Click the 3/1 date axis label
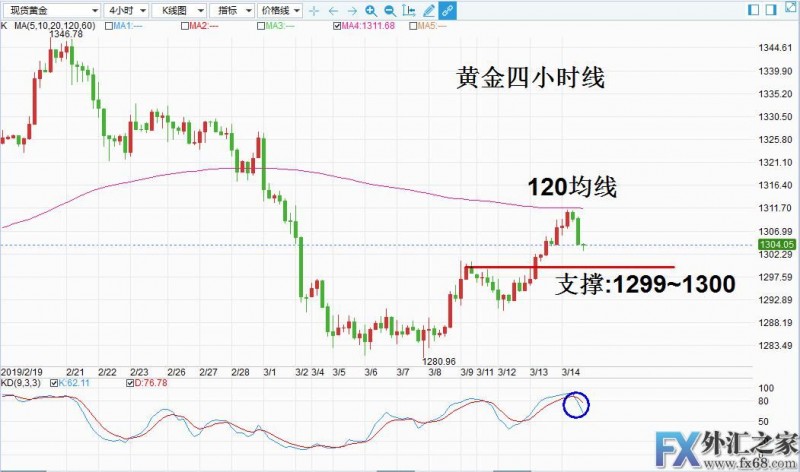 269,372
